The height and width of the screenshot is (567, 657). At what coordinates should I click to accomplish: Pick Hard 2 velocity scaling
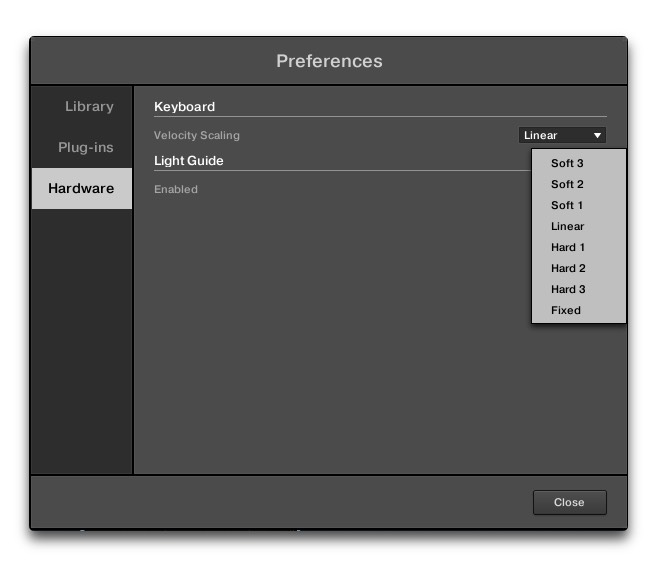pyautogui.click(x=579, y=268)
